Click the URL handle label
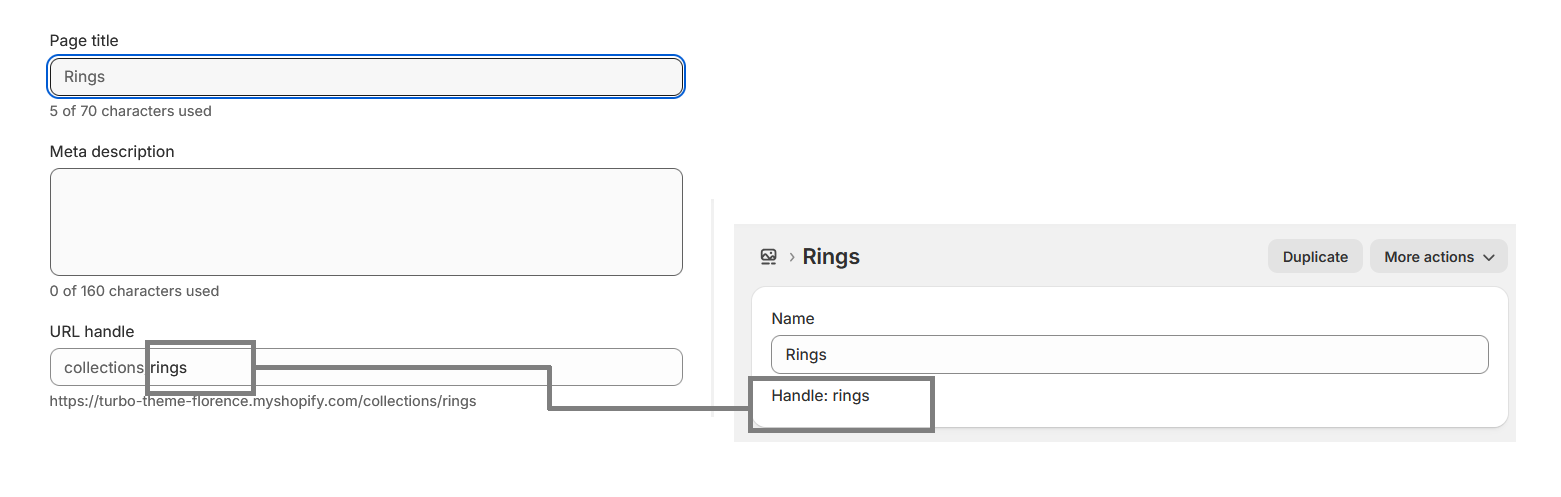This screenshot has height=497, width=1561. click(x=92, y=331)
